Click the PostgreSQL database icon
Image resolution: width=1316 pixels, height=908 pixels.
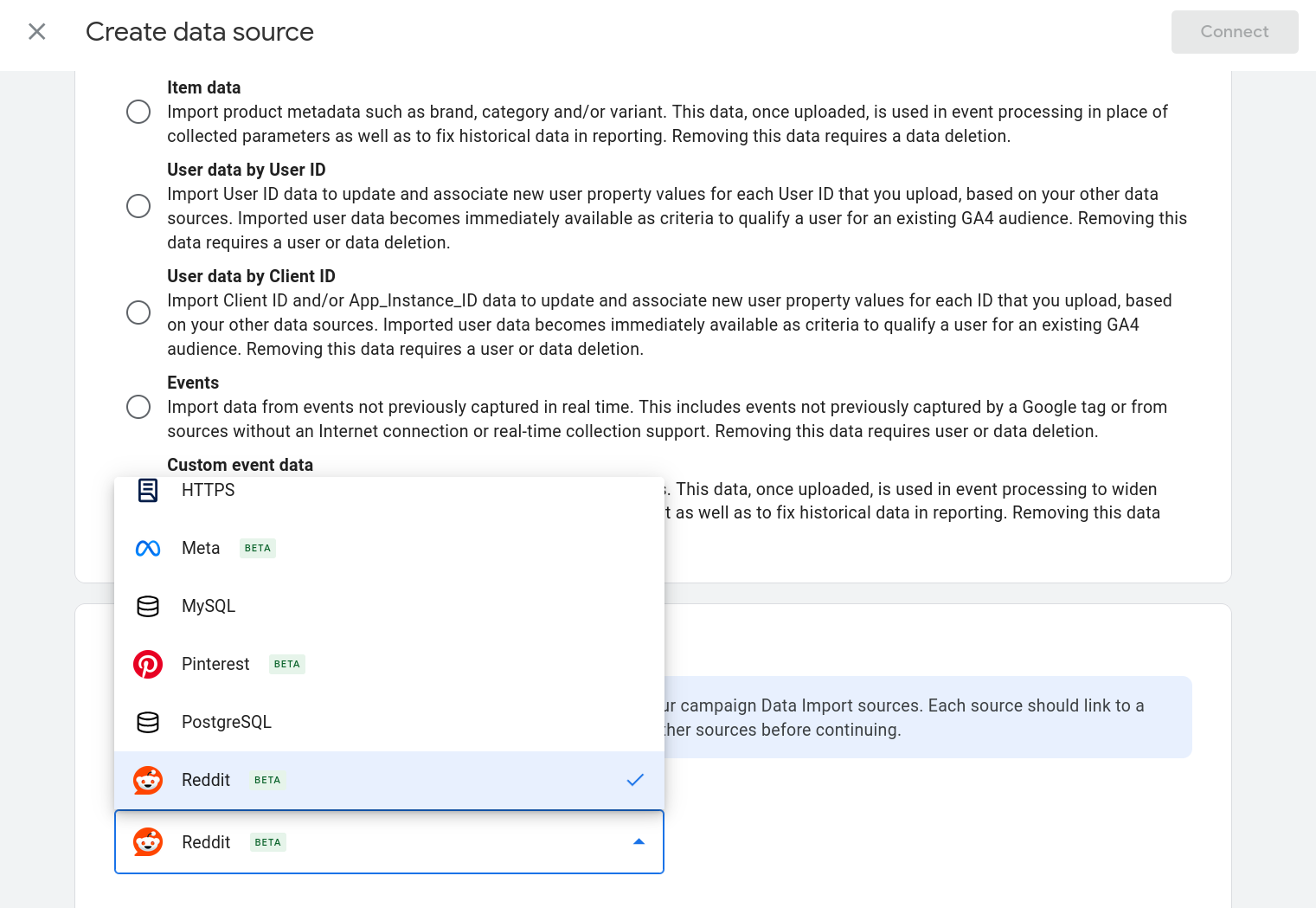(x=148, y=723)
